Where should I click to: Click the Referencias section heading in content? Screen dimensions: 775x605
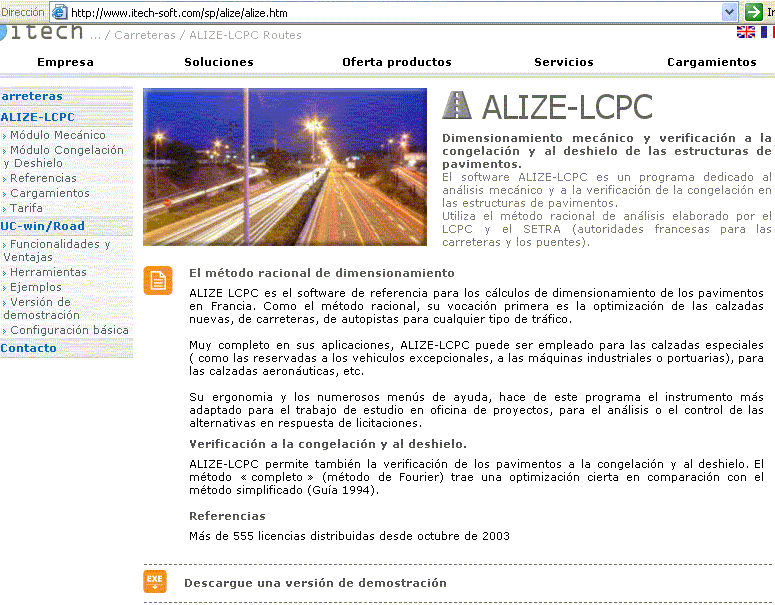point(227,516)
